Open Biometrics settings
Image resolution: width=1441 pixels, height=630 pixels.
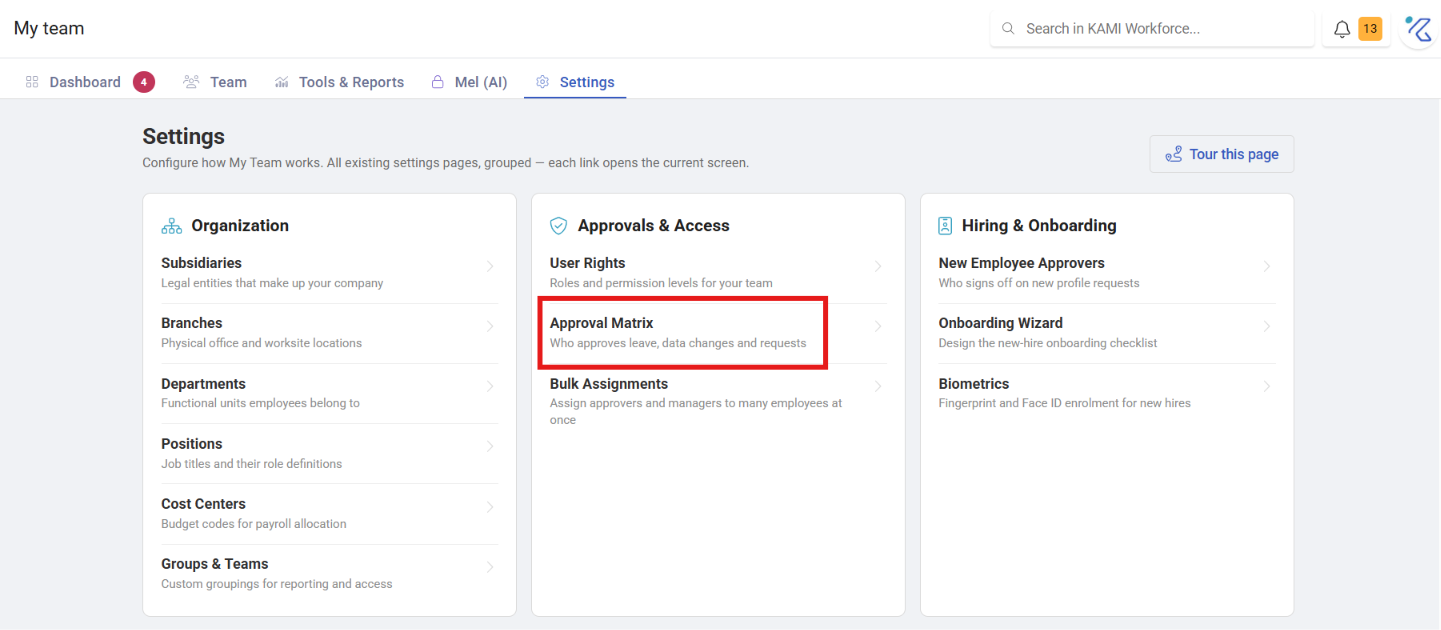(1107, 393)
